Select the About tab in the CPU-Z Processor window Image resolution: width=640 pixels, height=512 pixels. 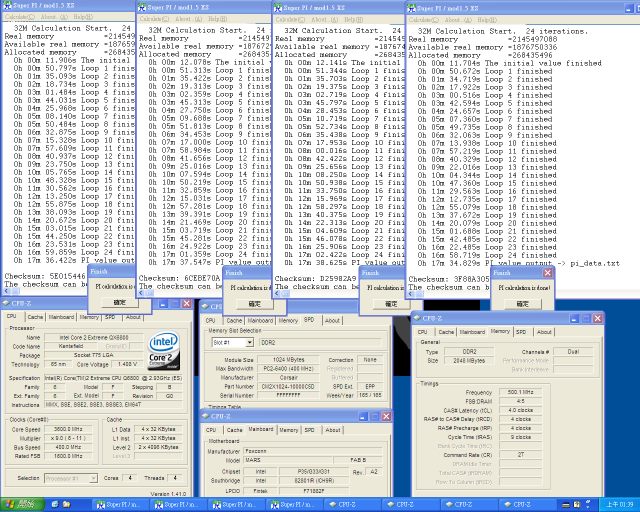(133, 317)
